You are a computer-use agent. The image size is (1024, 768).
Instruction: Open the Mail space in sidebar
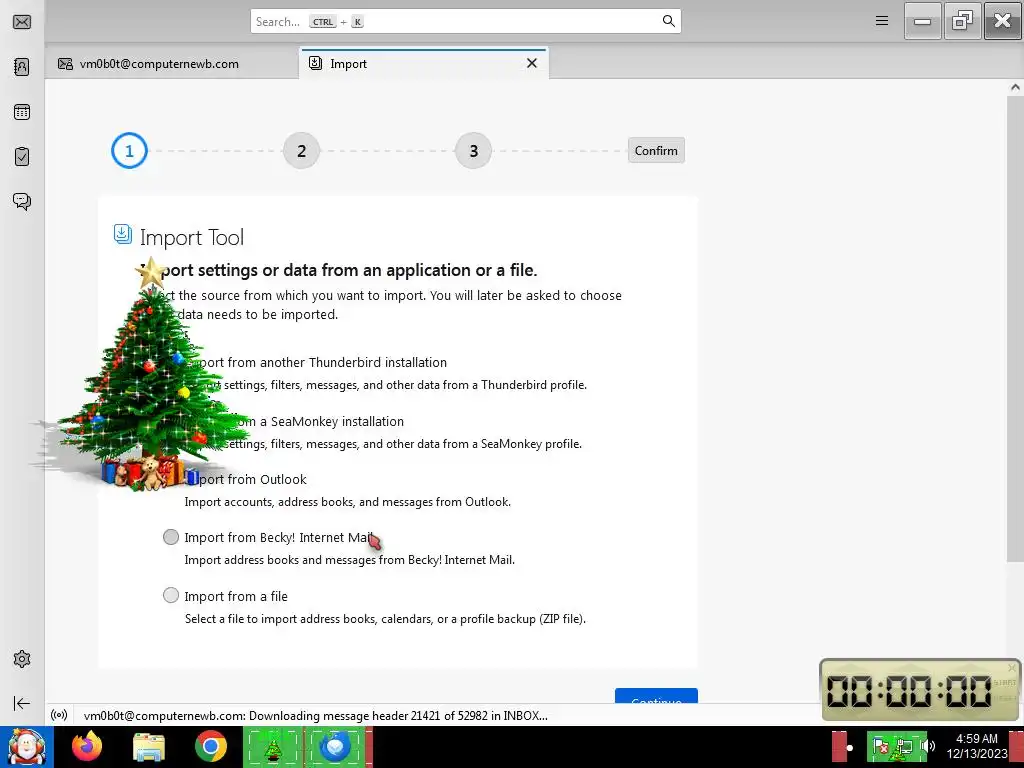22,22
